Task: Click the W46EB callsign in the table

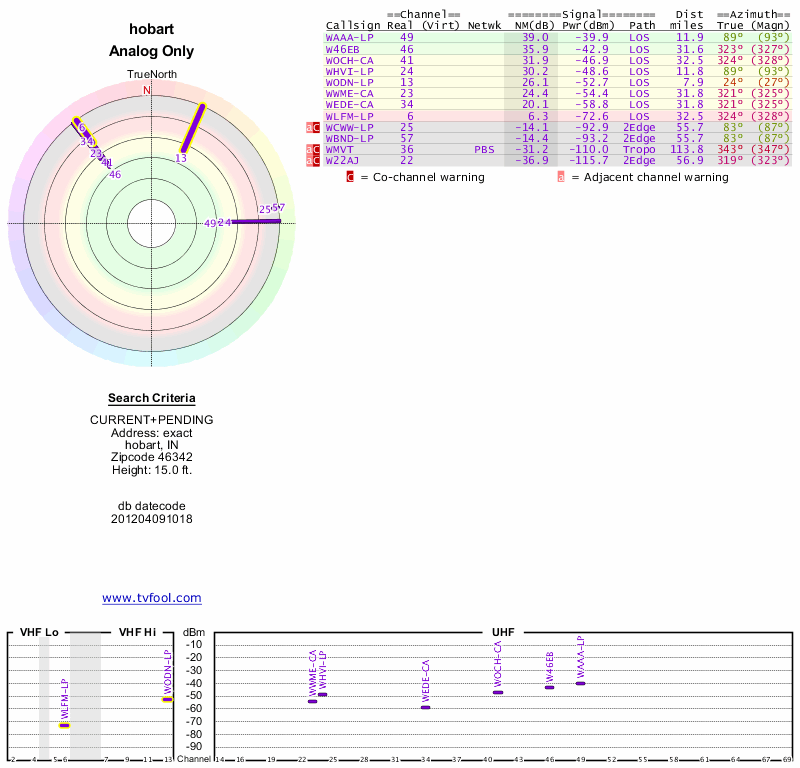Action: click(x=342, y=49)
